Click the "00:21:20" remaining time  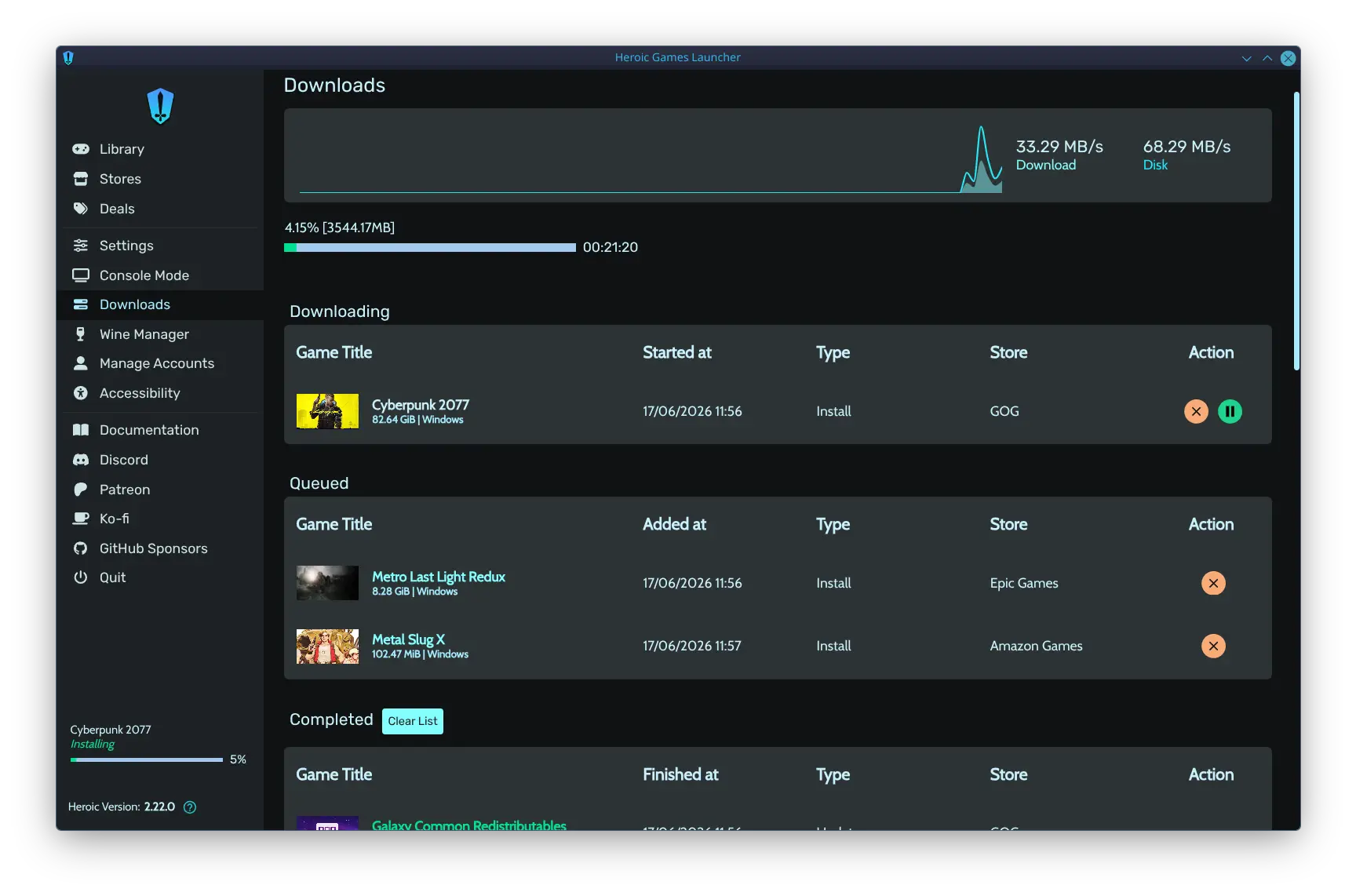coord(611,247)
